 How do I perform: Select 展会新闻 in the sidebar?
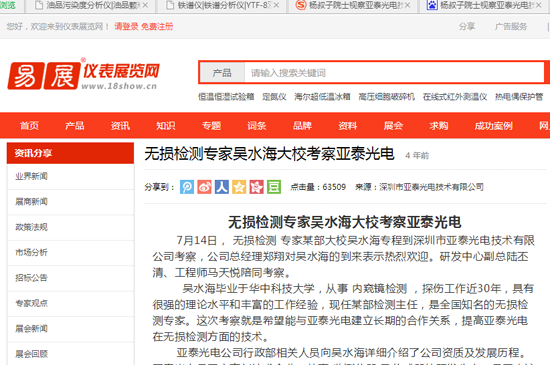71,329
